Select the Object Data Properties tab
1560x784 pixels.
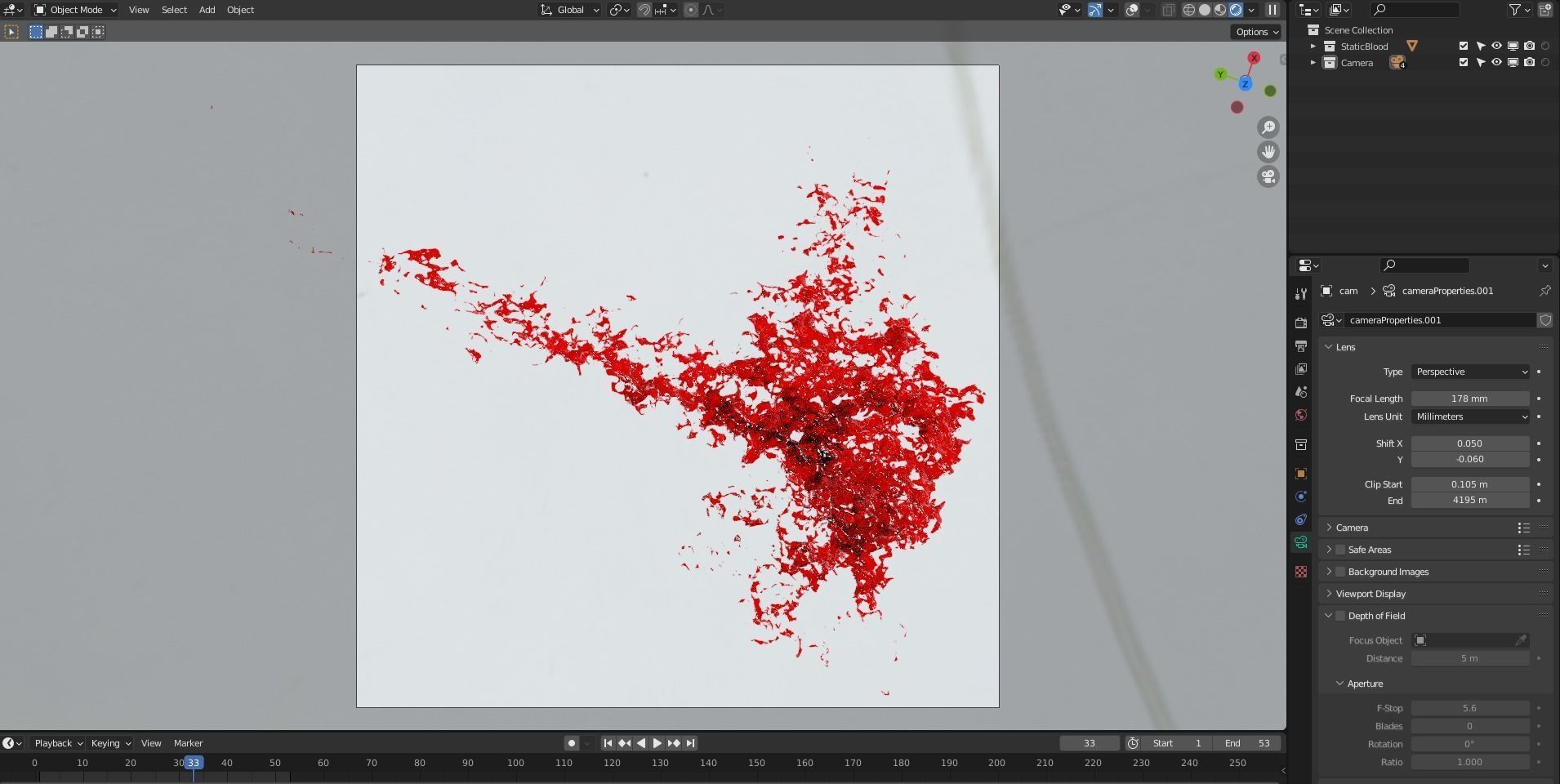pyautogui.click(x=1301, y=541)
